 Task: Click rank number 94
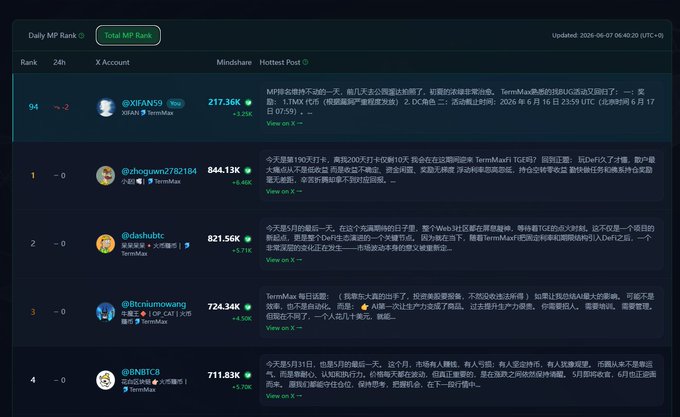tap(33, 107)
